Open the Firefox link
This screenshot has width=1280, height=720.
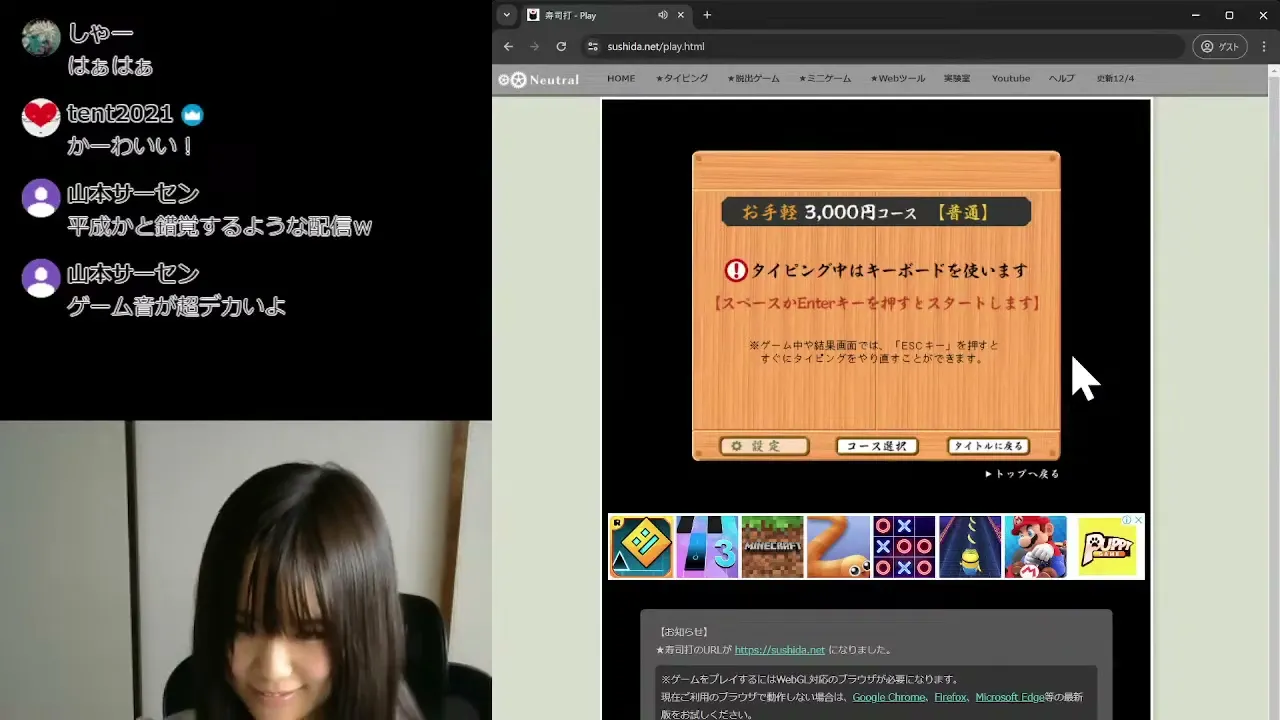coord(950,697)
